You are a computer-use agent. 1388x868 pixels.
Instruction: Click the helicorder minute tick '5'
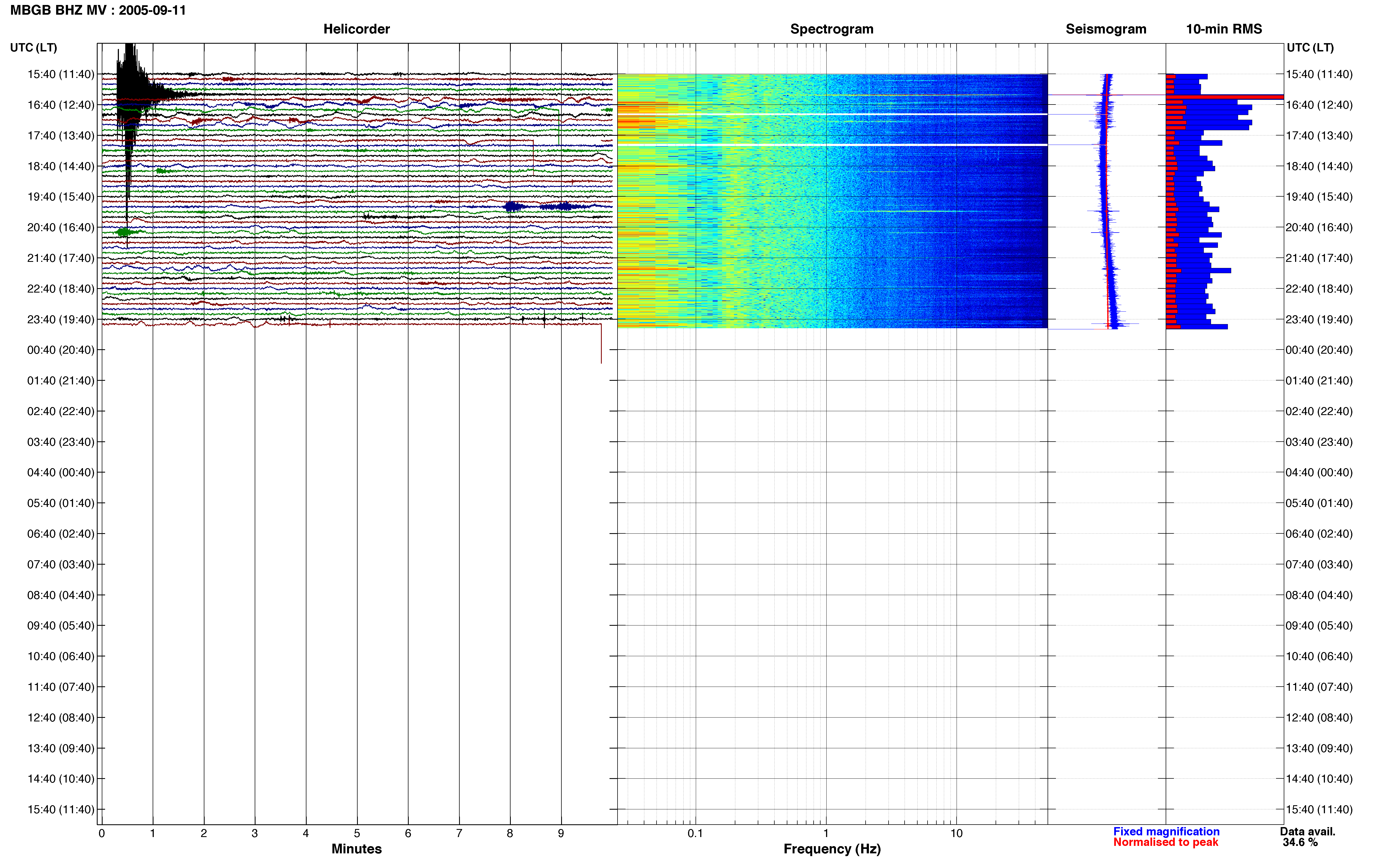point(357,833)
